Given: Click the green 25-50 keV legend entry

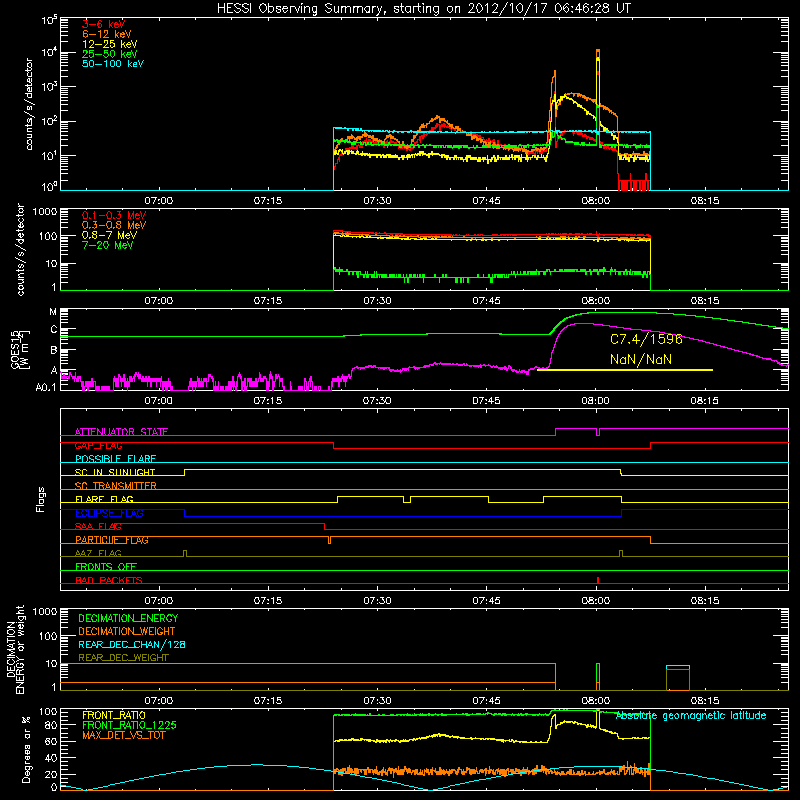Looking at the screenshot, I should (x=110, y=54).
